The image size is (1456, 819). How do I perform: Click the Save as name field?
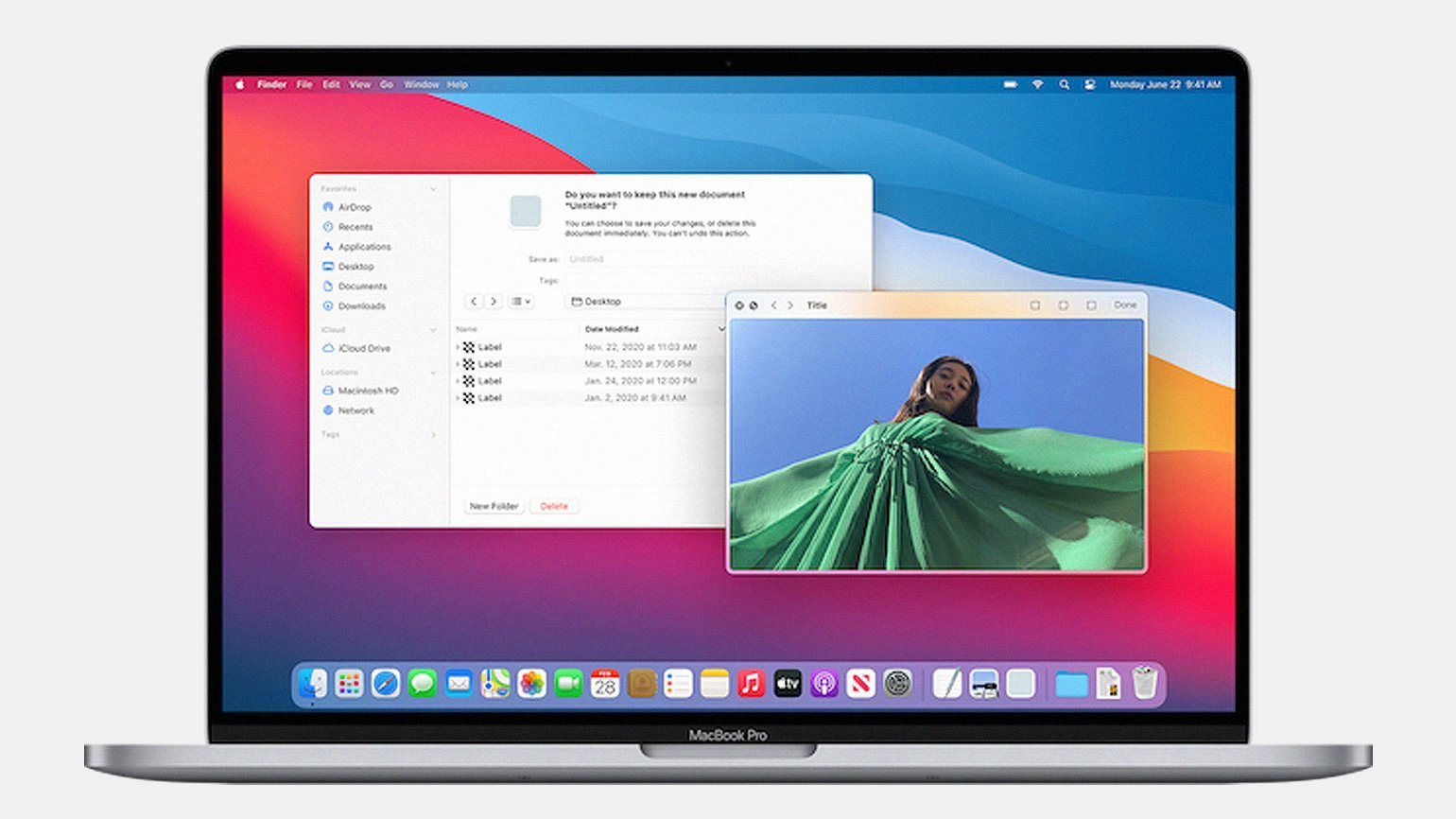coord(643,259)
